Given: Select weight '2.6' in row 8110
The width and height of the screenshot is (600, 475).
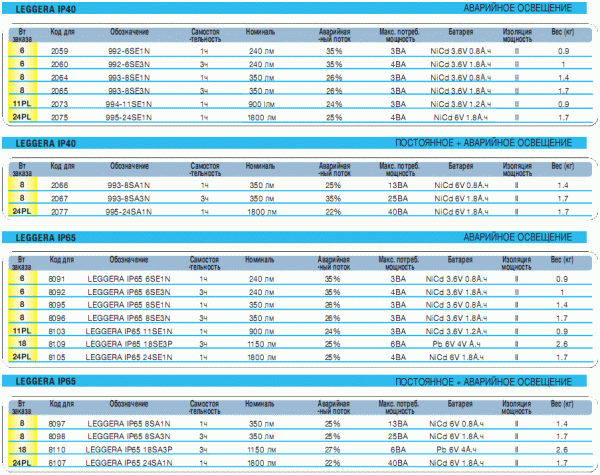Looking at the screenshot, I should pos(562,450).
